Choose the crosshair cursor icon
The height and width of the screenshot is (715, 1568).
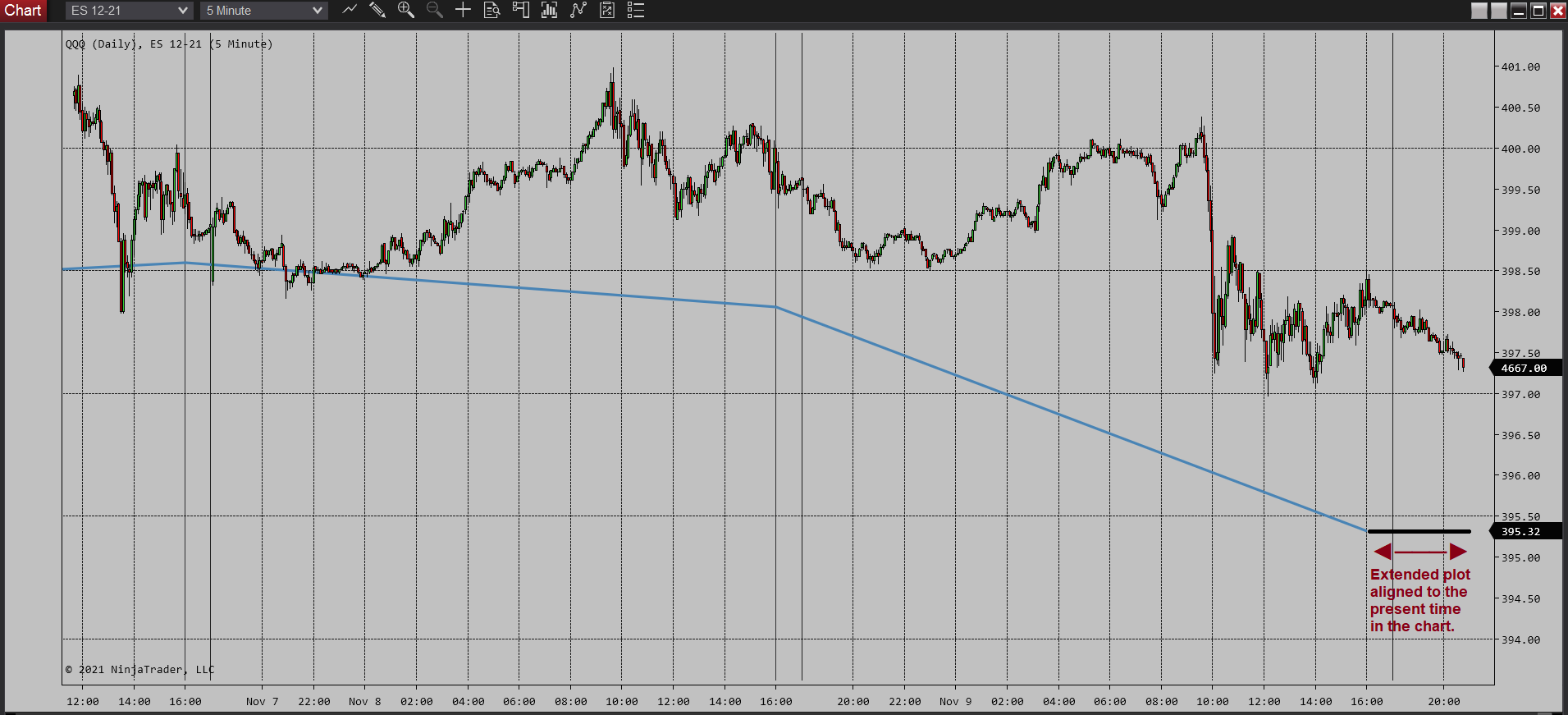(x=463, y=10)
